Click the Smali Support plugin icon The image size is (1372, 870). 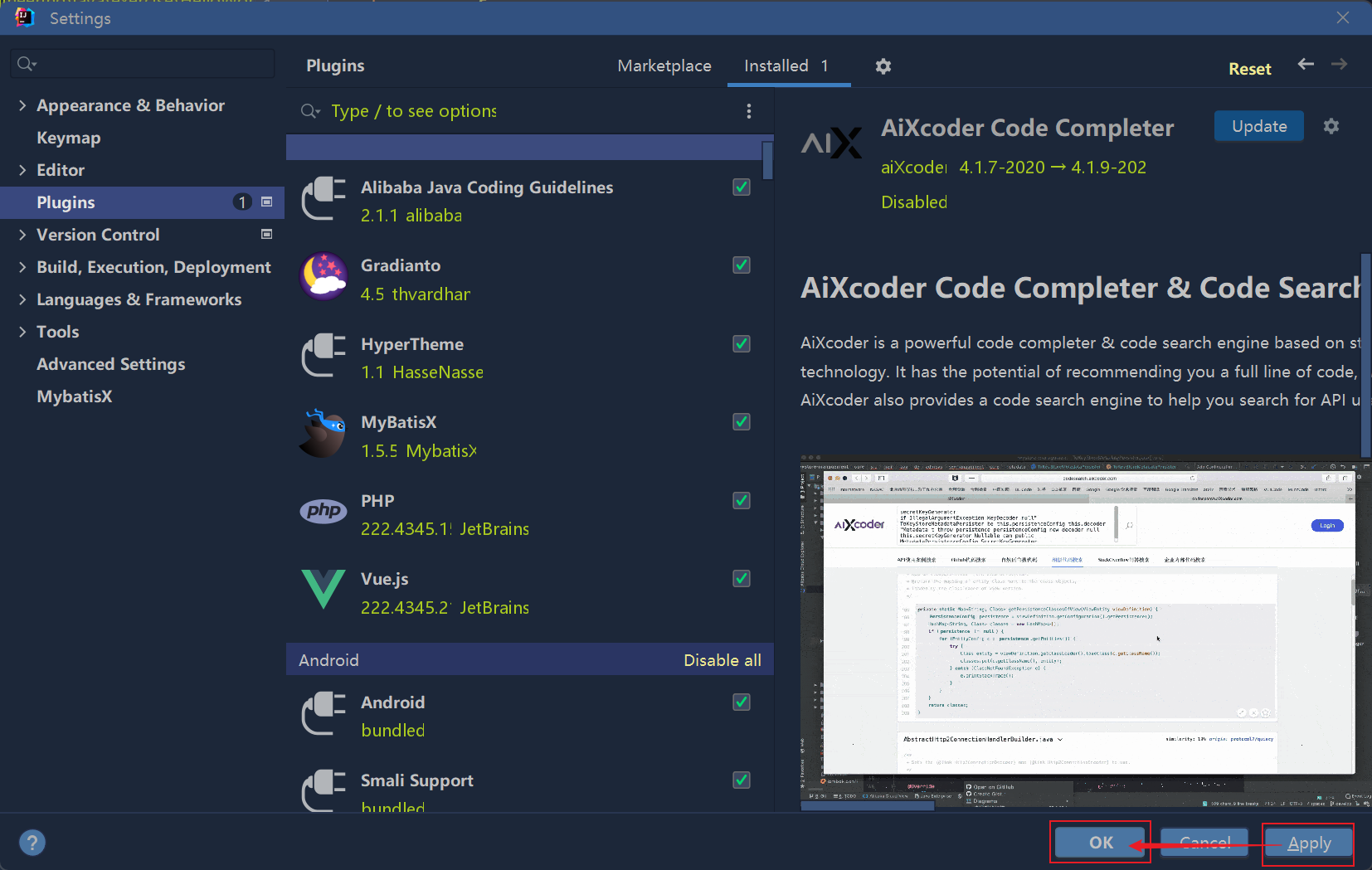click(323, 790)
